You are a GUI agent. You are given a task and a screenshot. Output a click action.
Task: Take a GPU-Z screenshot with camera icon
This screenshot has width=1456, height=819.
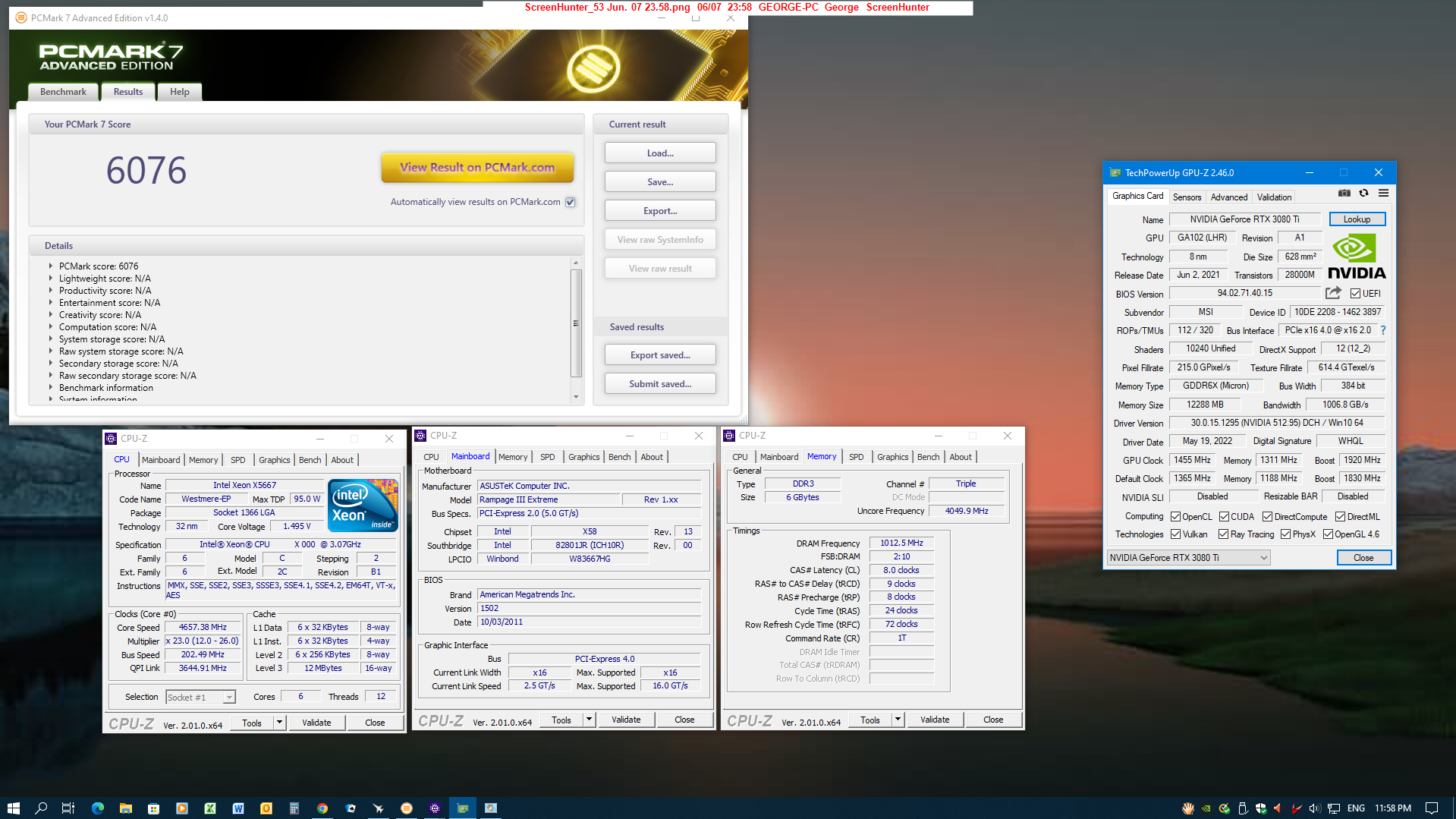click(1344, 194)
